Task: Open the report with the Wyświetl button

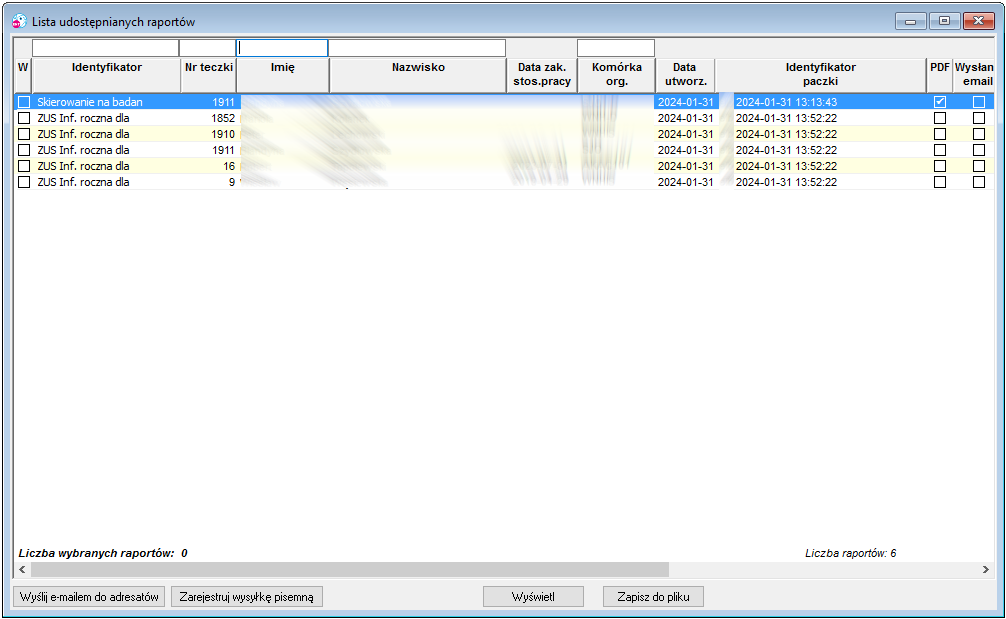Action: (x=533, y=597)
